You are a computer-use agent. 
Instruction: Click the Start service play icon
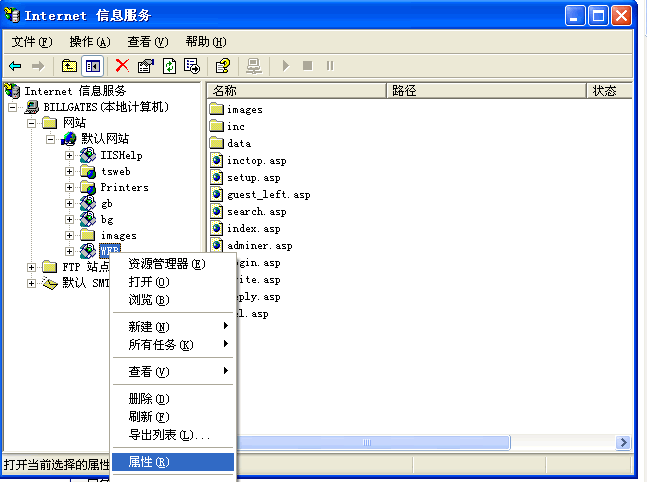coord(286,66)
